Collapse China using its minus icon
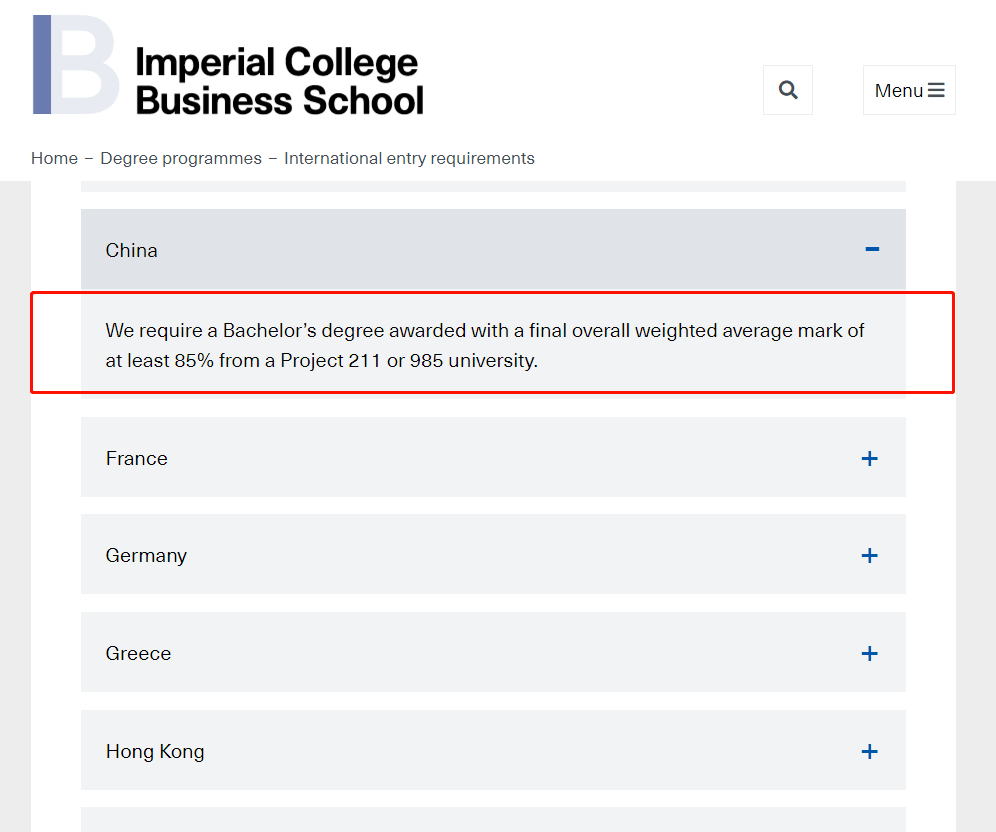The image size is (996, 832). tap(870, 249)
